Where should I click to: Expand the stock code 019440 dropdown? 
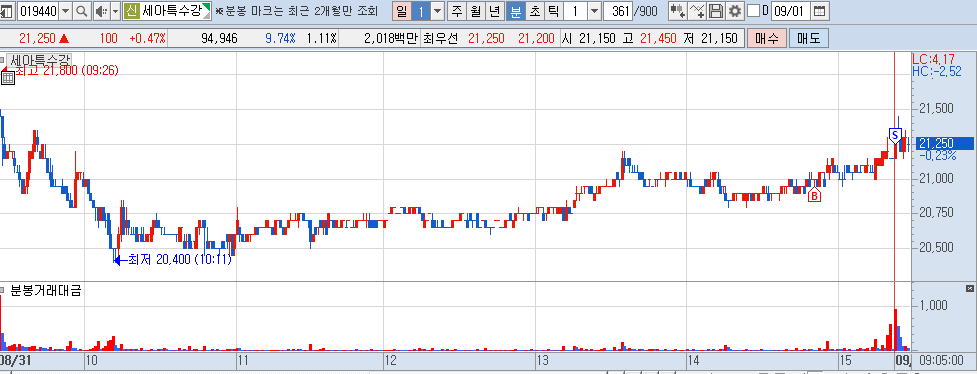(65, 11)
